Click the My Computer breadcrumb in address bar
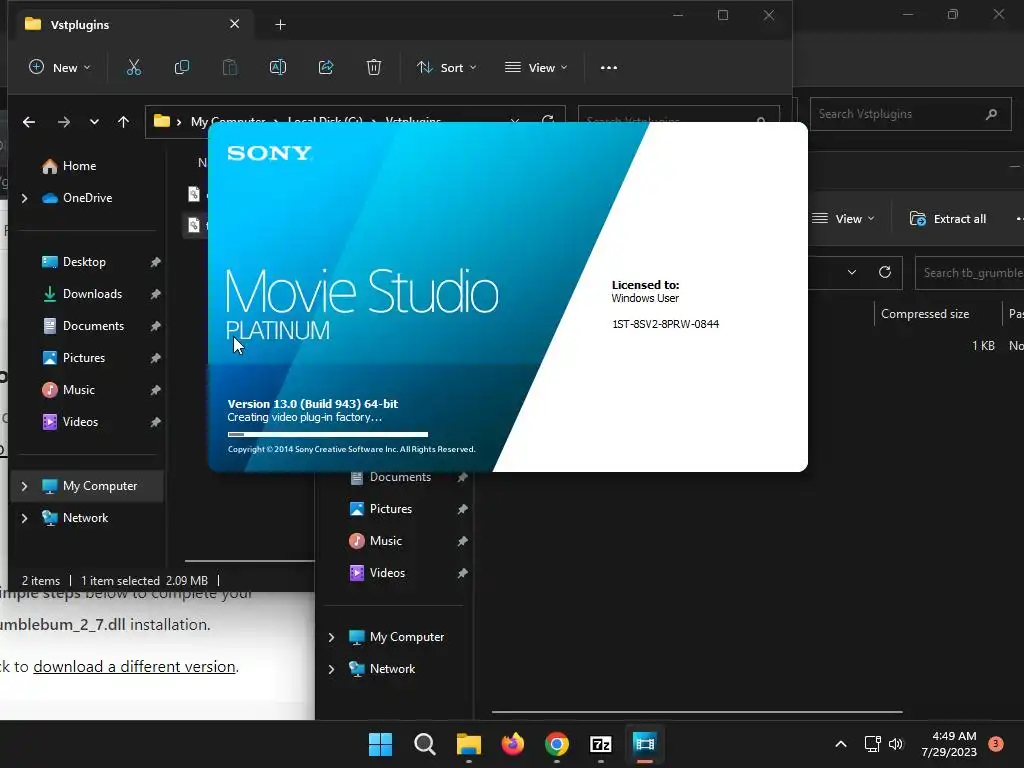The image size is (1024, 768). tap(228, 121)
